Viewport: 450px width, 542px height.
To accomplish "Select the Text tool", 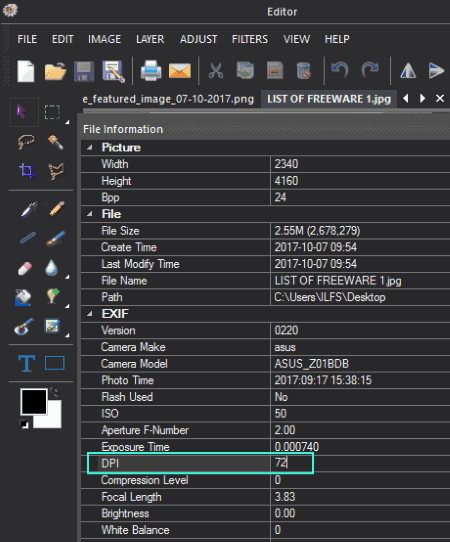I will [x=26, y=363].
